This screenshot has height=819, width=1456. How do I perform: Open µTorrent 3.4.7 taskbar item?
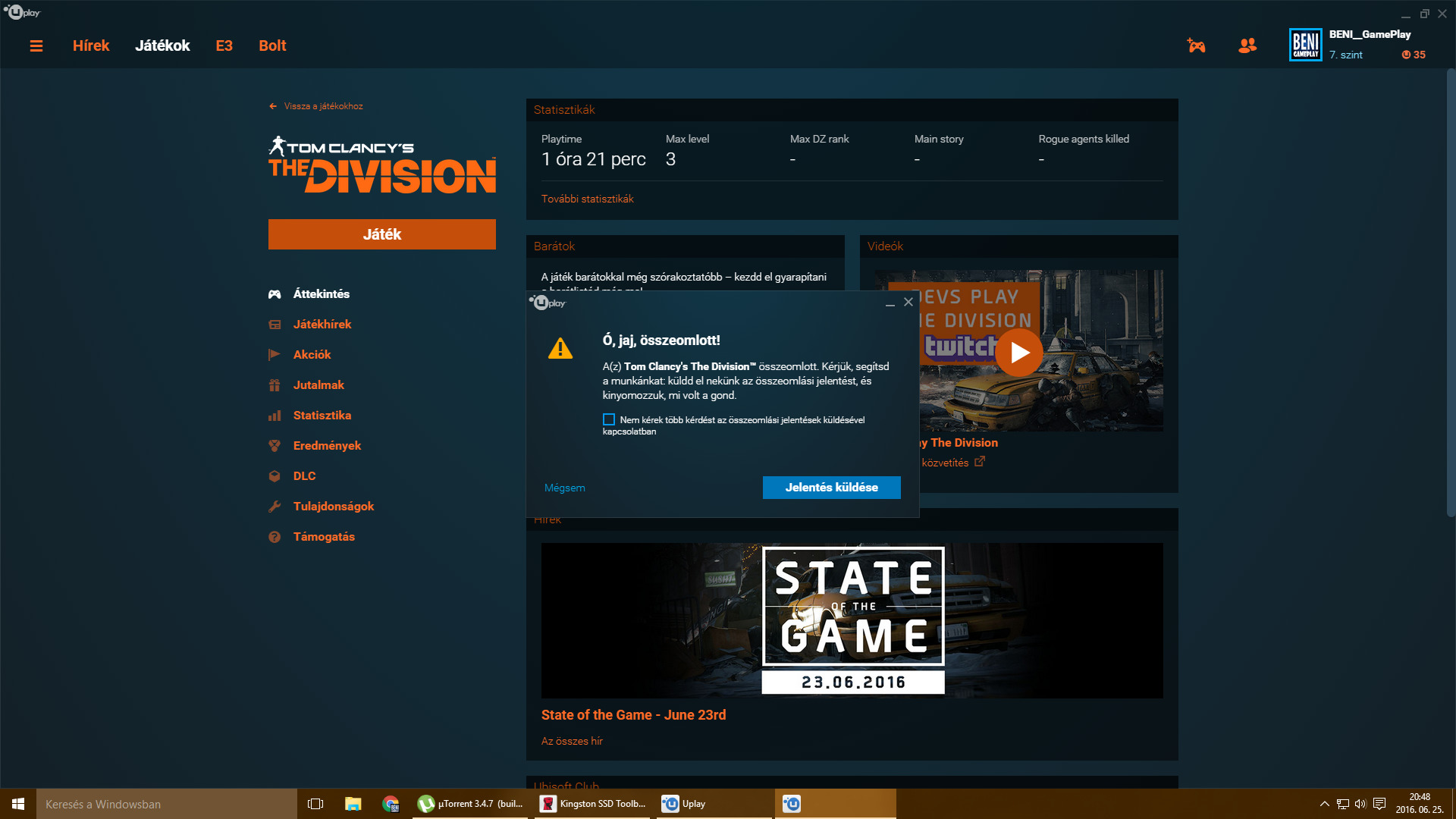[472, 804]
